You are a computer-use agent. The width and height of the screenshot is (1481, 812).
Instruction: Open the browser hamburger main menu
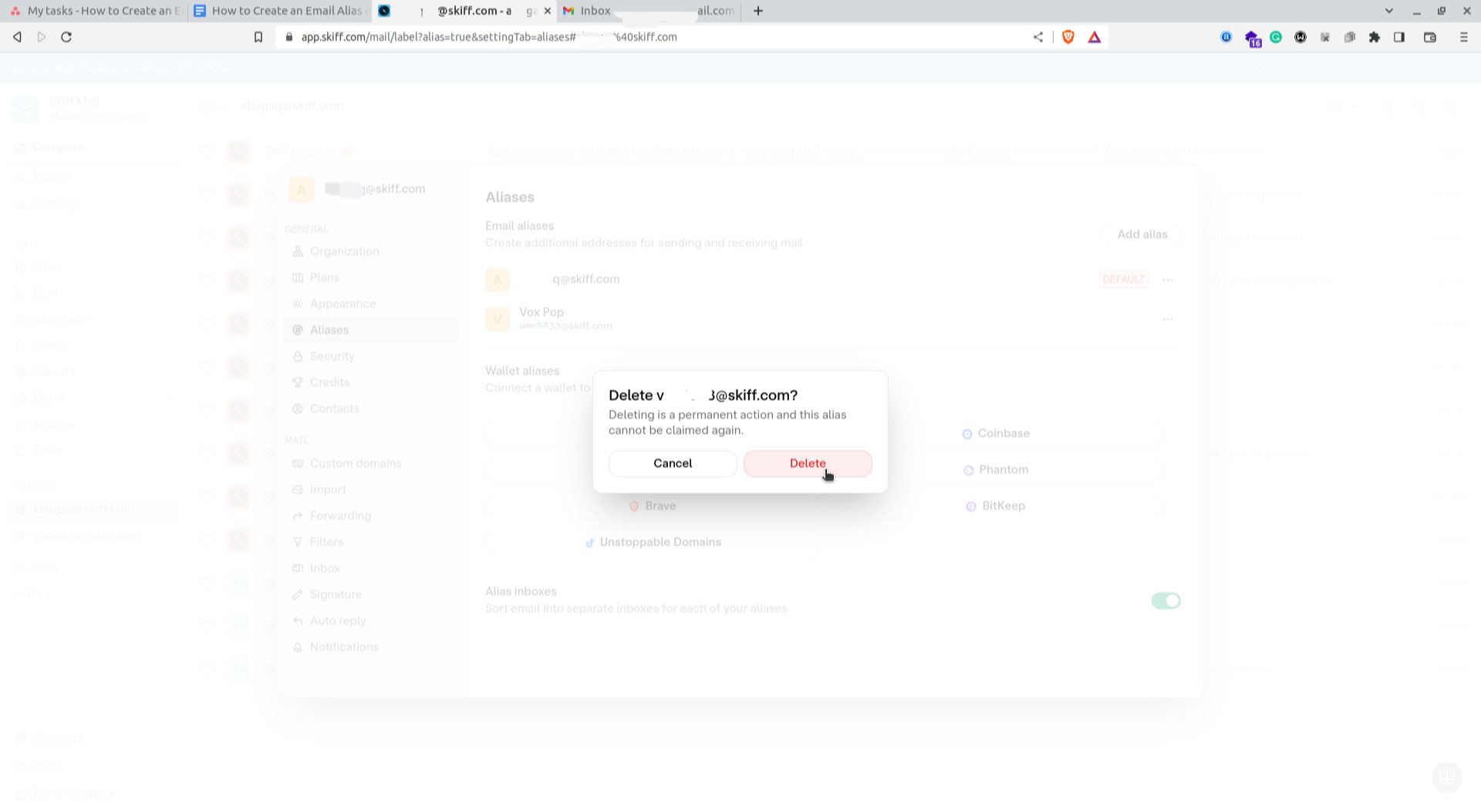point(1463,37)
